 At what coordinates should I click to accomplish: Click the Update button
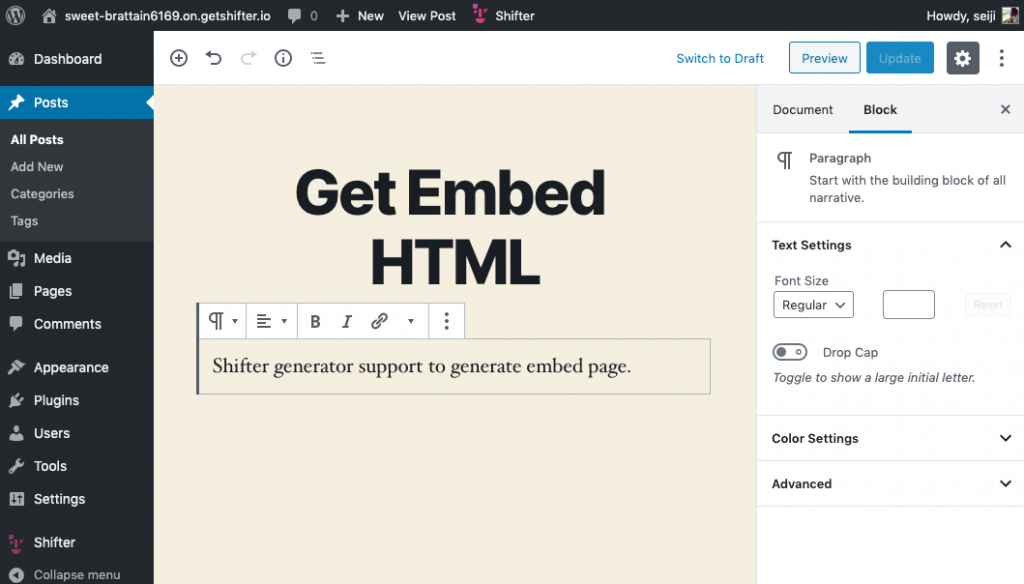click(x=900, y=58)
